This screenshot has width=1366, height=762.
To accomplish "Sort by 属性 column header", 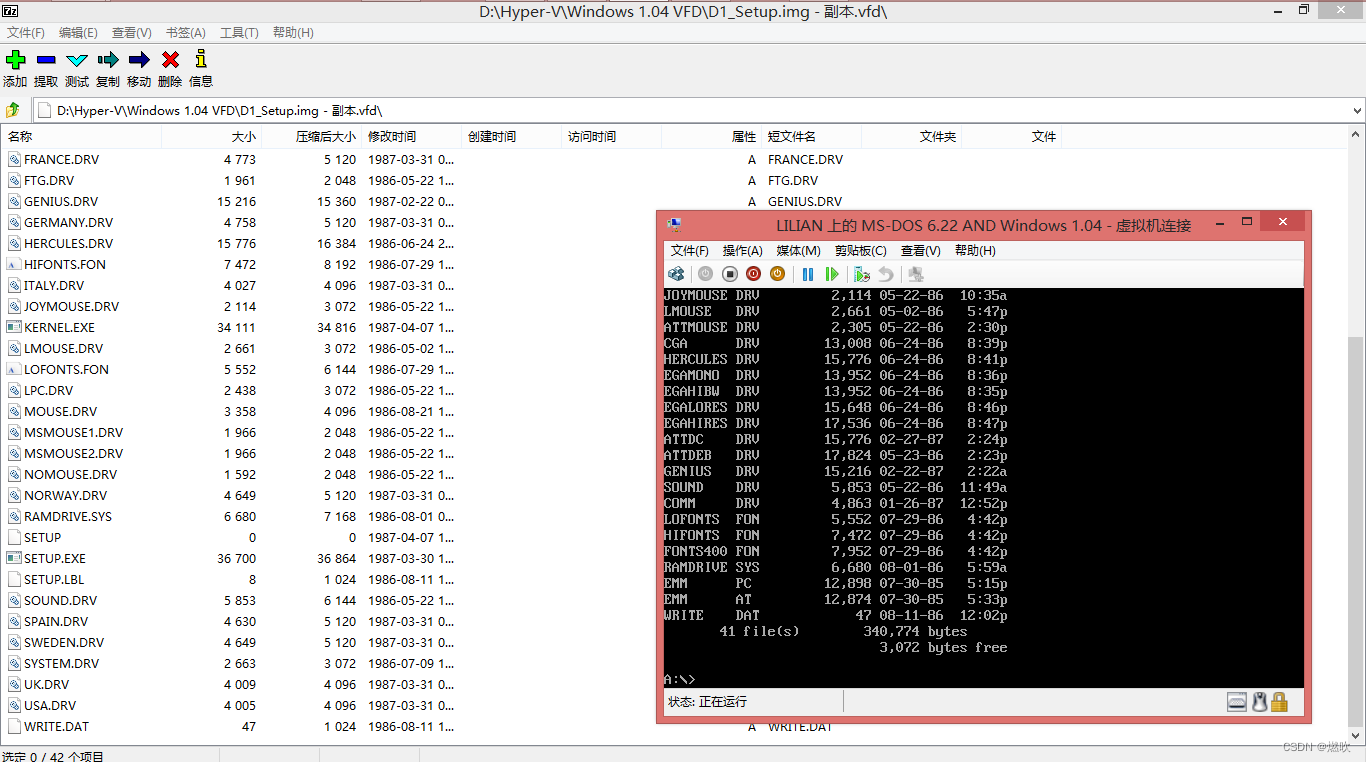I will click(x=711, y=136).
